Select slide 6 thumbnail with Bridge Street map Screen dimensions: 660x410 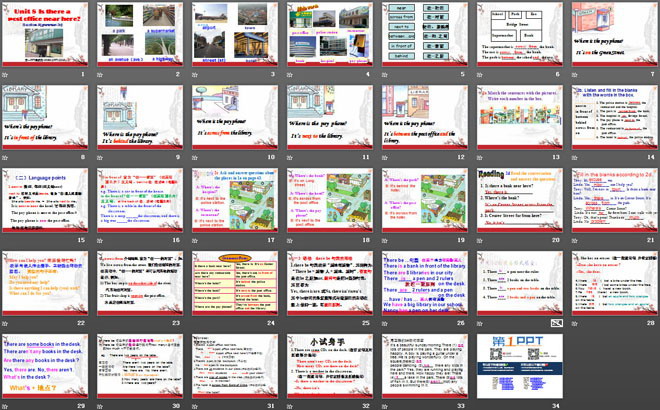(x=520, y=35)
